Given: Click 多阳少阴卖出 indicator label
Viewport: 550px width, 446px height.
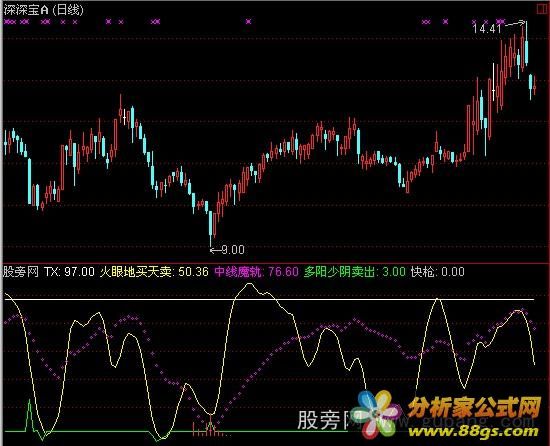Looking at the screenshot, I should pyautogui.click(x=339, y=272).
